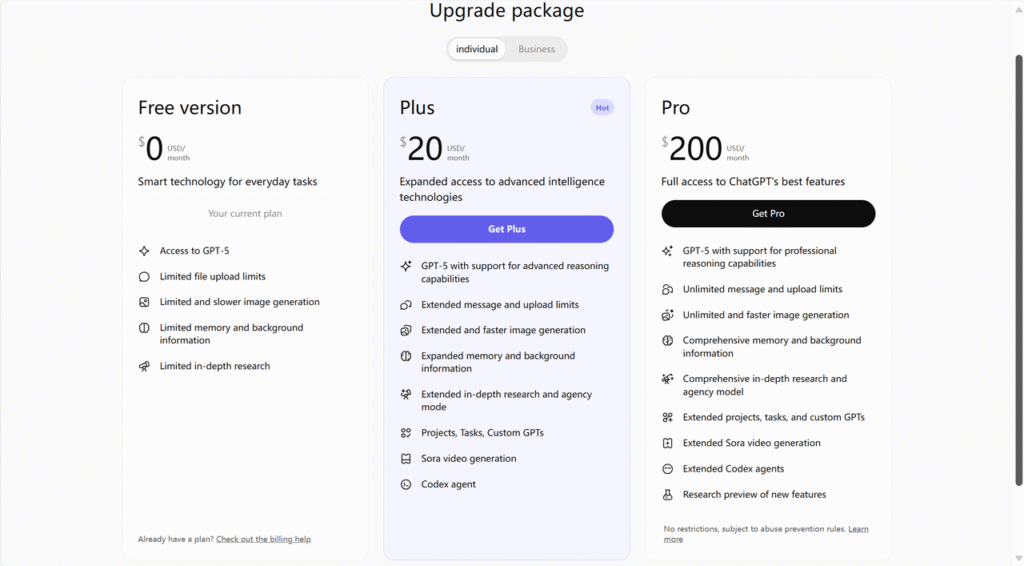Click the Limited and slower image generation icon
This screenshot has height=566, width=1024.
click(144, 302)
